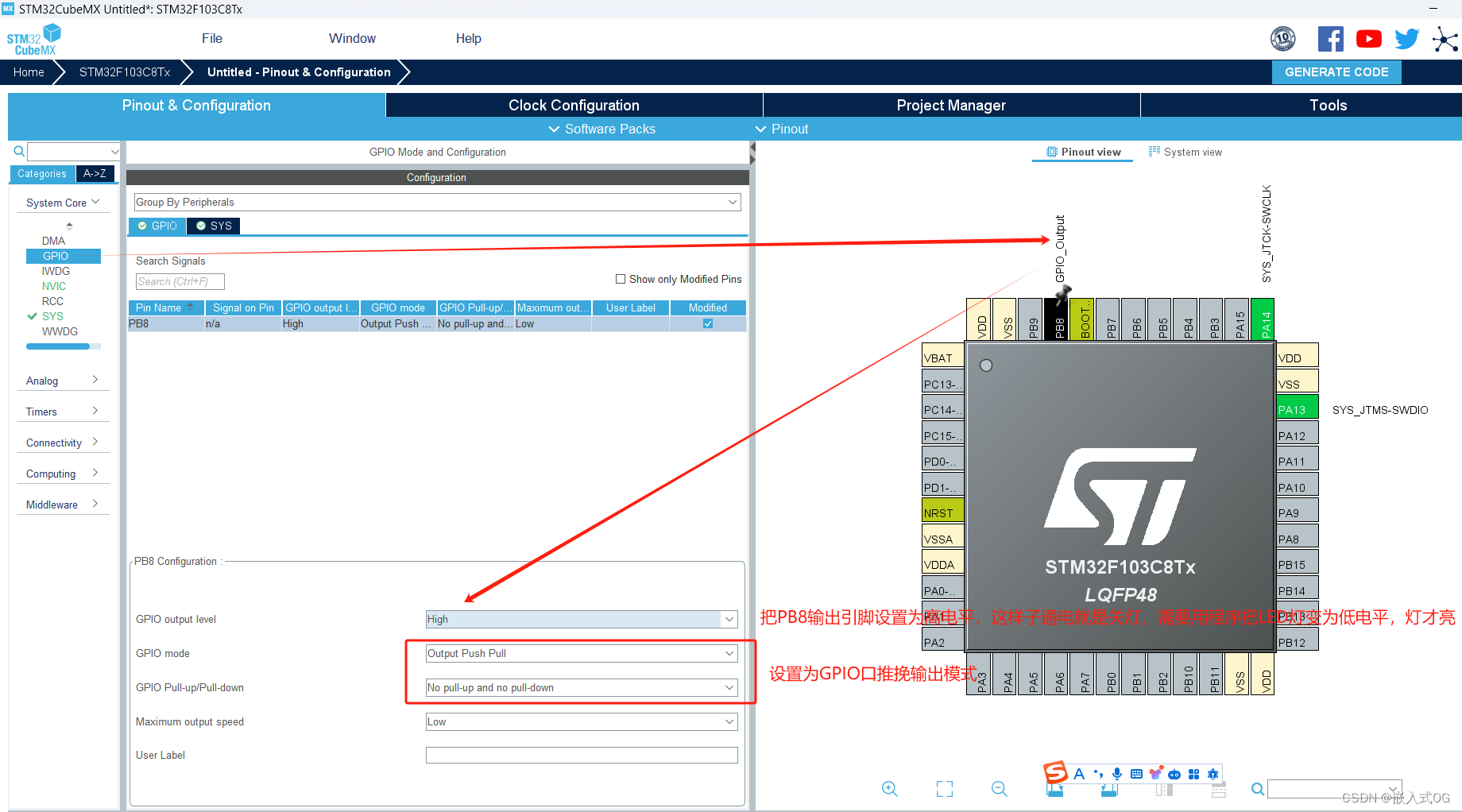Screen dimensions: 1462x812
Task: Toggle Sogou punctuation mode
Action: coord(1098,774)
